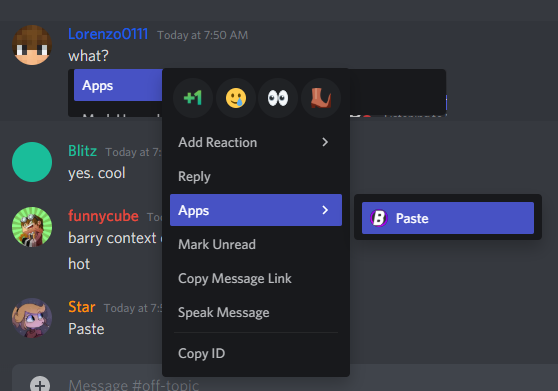The width and height of the screenshot is (558, 391).
Task: React with the crying smile emoji
Action: pyautogui.click(x=236, y=98)
